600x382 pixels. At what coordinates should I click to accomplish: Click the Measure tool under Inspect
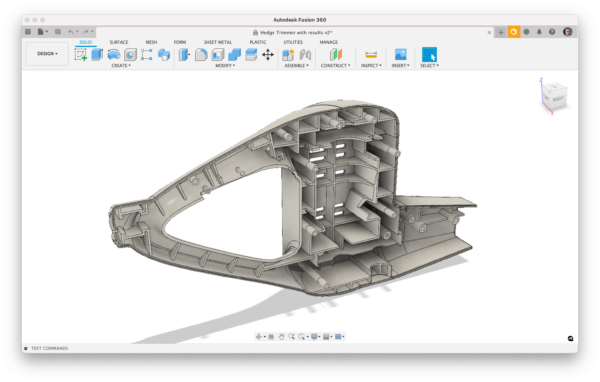tap(371, 55)
